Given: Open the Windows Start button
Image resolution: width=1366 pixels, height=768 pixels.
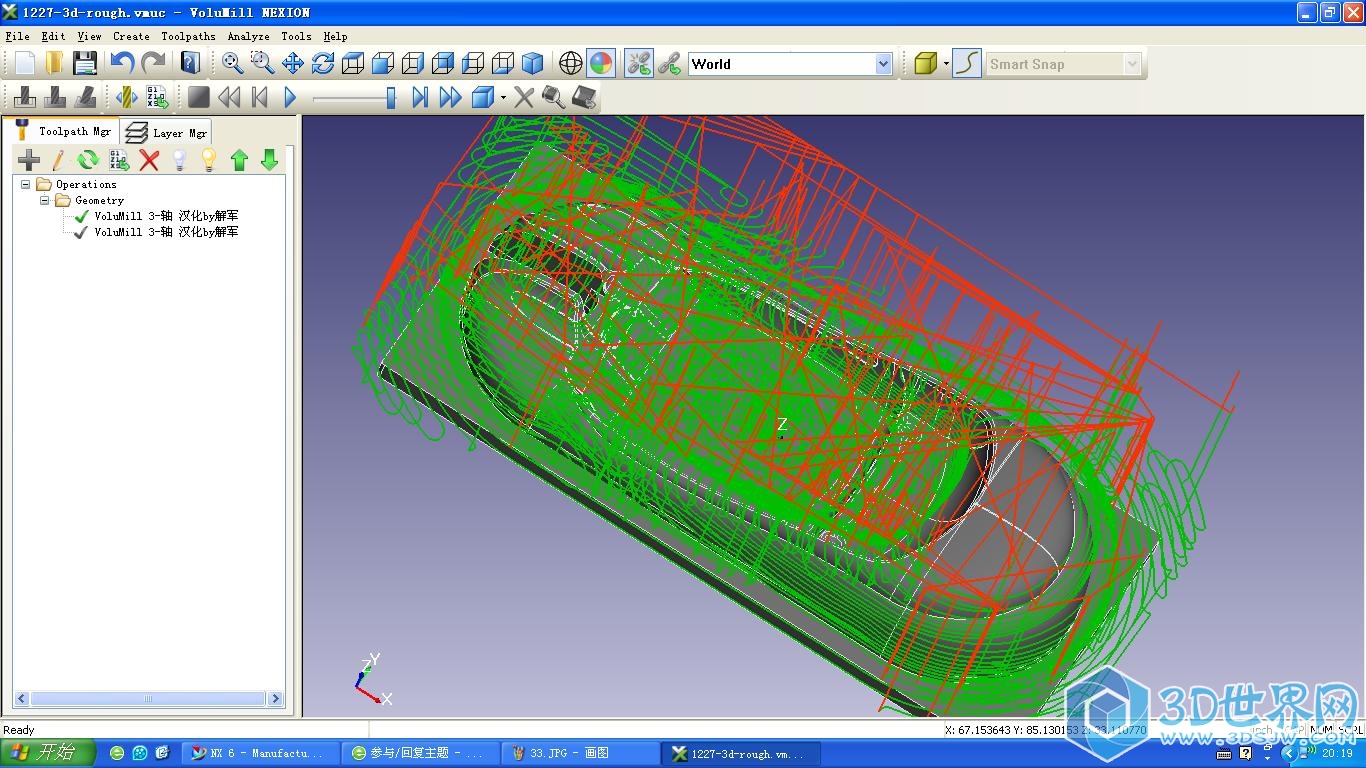Looking at the screenshot, I should coord(47,753).
